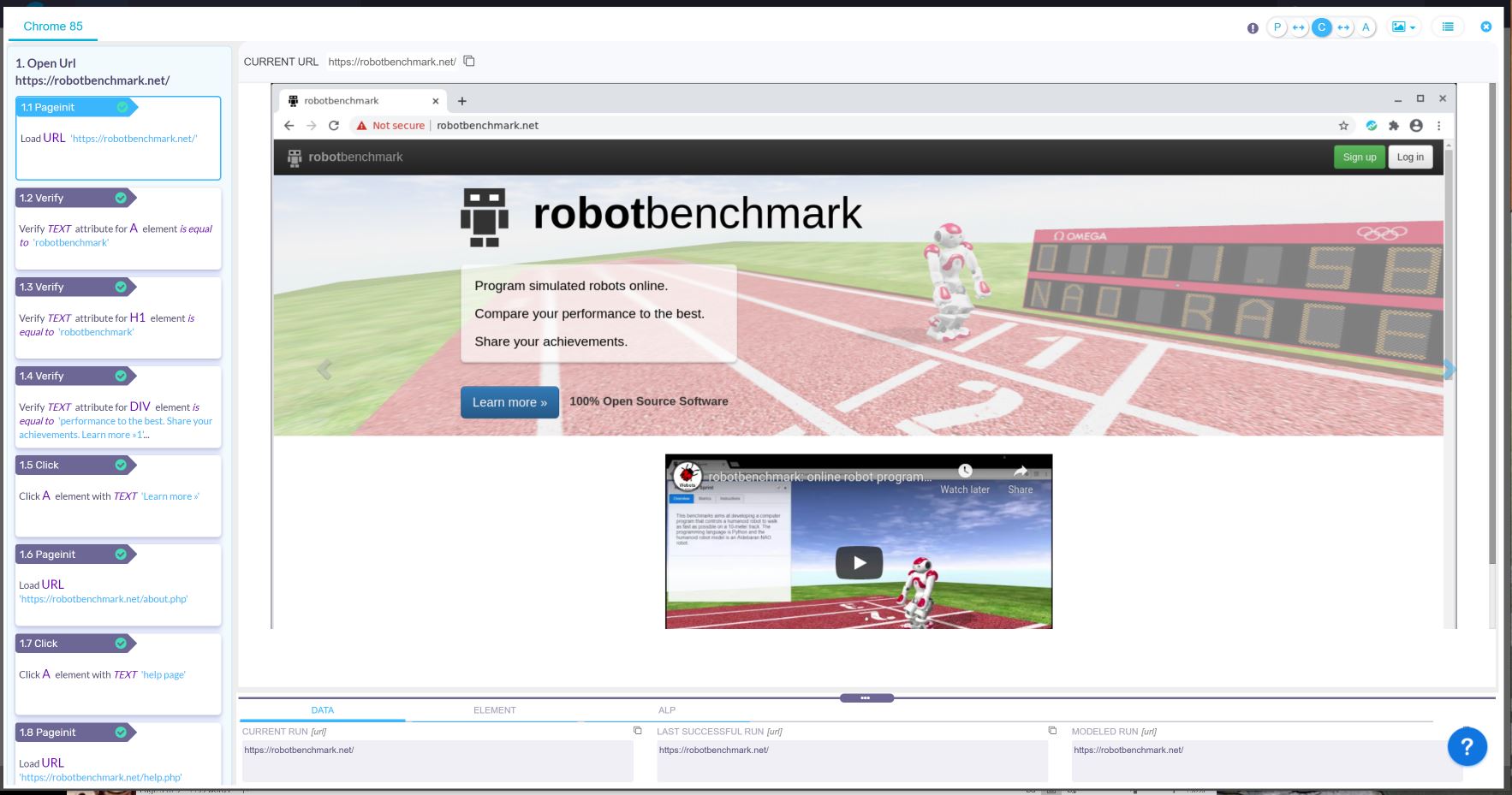
Task: Click the Last Successful Run url field
Action: pos(853,761)
